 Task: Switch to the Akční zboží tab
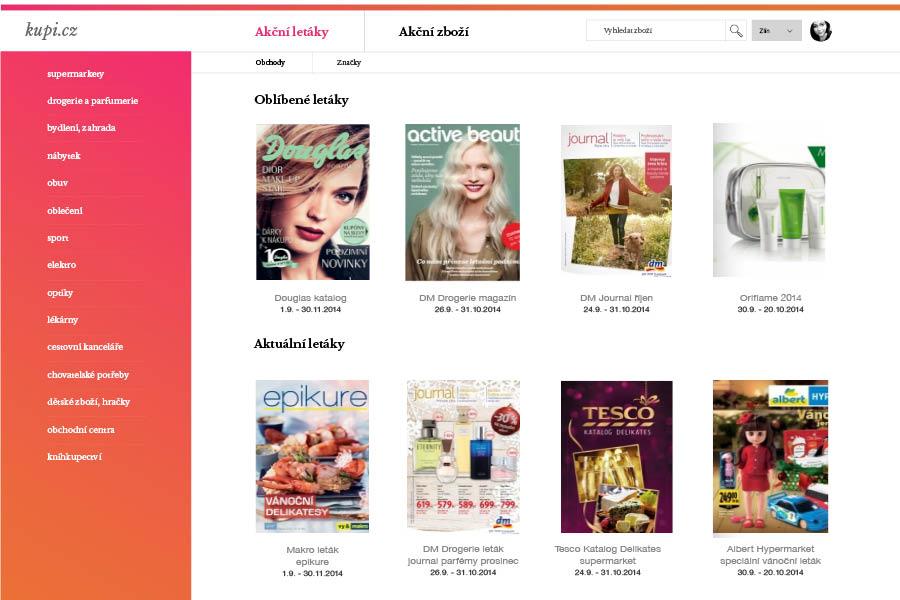coord(433,32)
